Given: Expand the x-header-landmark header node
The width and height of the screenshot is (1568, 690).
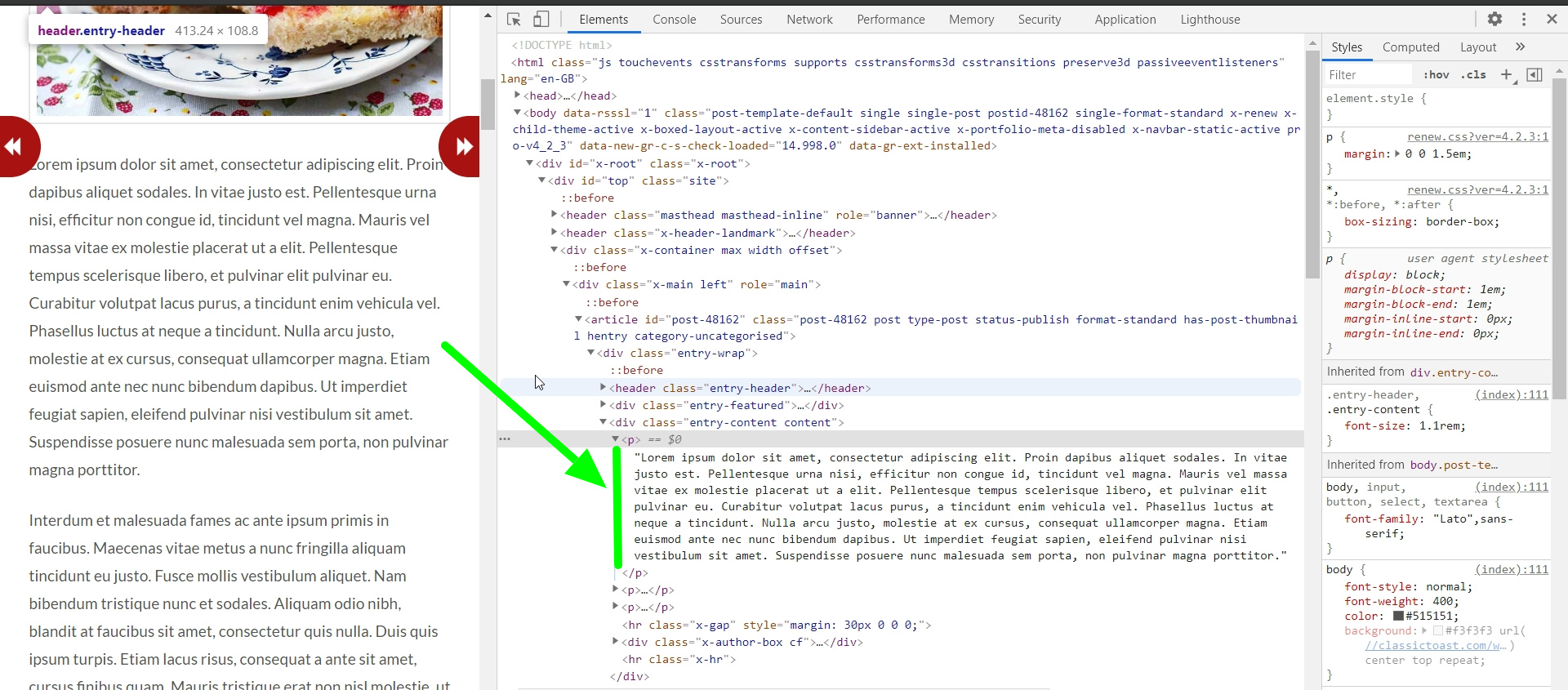Looking at the screenshot, I should click(555, 233).
